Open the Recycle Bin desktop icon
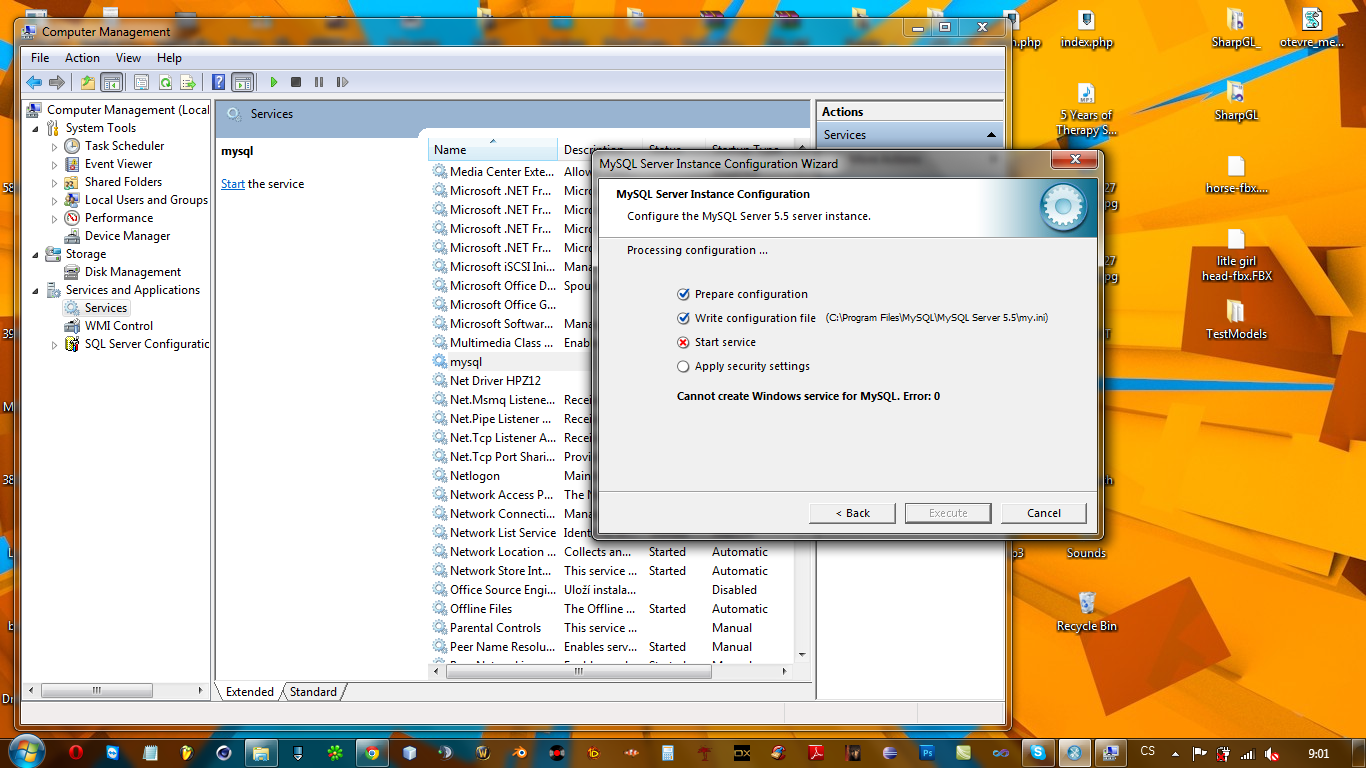The image size is (1366, 768). pyautogui.click(x=1086, y=611)
